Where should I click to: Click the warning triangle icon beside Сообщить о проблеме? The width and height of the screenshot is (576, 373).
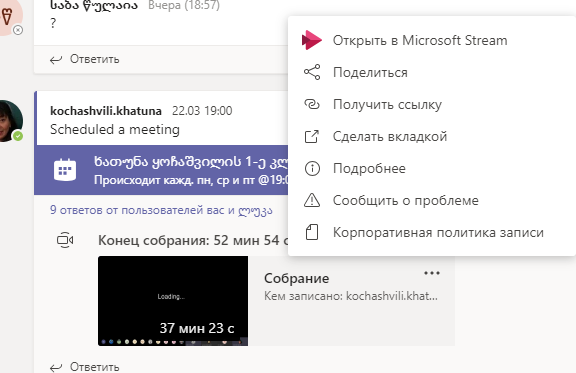point(312,200)
